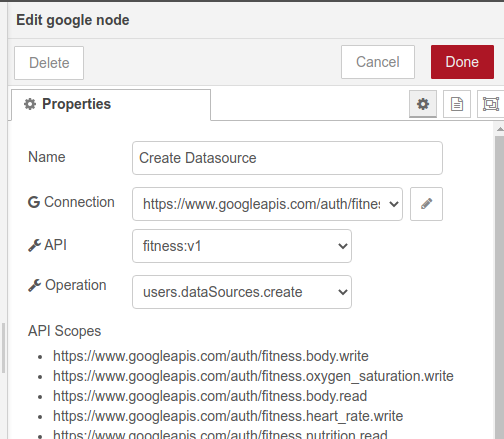Select the fitness.body.write scope text
504x439 pixels.
pyautogui.click(x=211, y=356)
